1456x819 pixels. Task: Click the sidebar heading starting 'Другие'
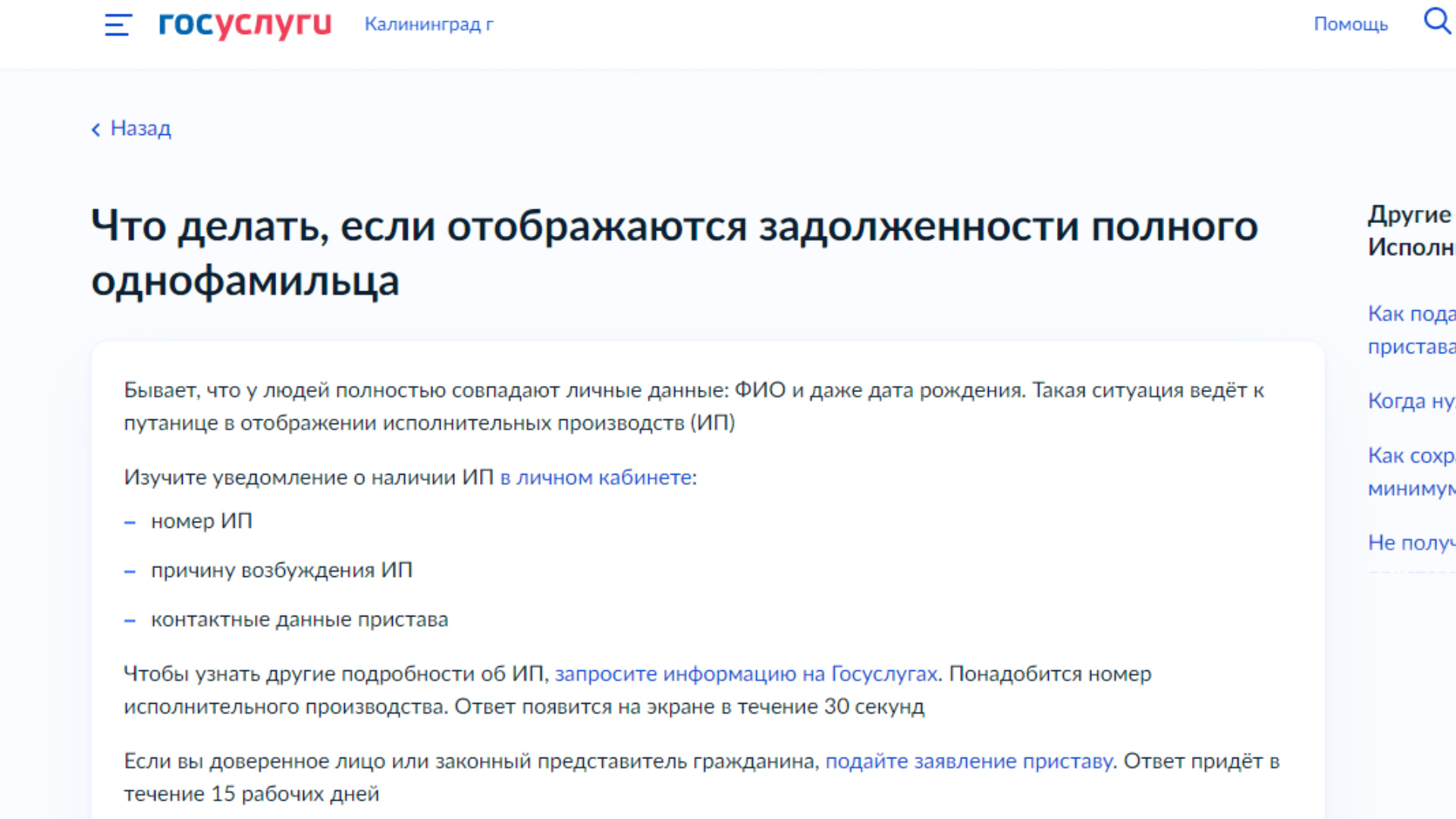point(1411,231)
